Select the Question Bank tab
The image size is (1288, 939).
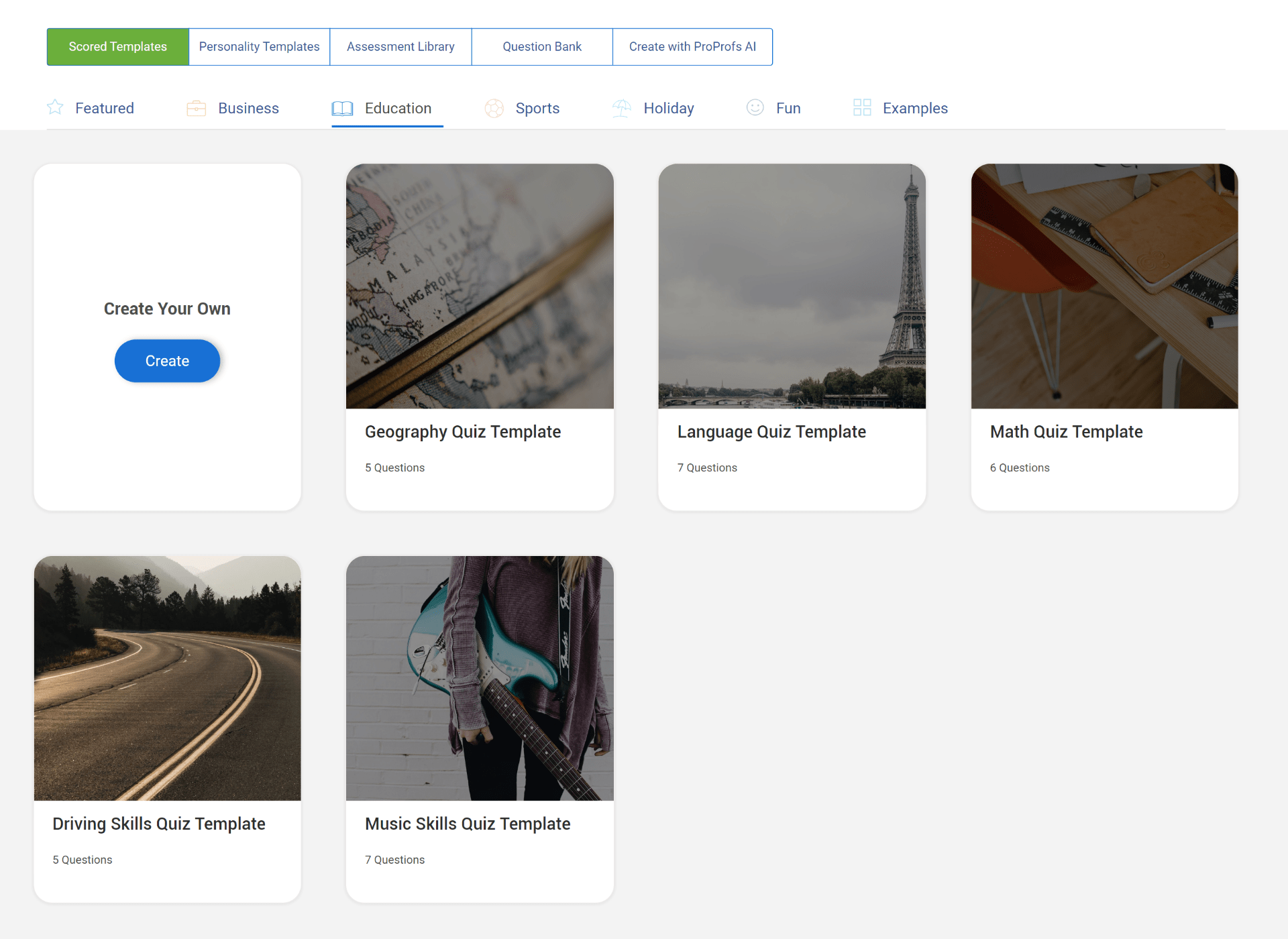[542, 47]
